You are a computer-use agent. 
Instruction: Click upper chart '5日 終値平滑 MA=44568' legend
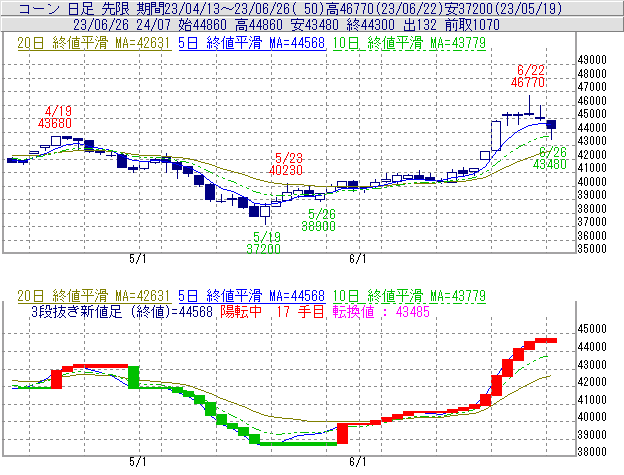(x=252, y=43)
